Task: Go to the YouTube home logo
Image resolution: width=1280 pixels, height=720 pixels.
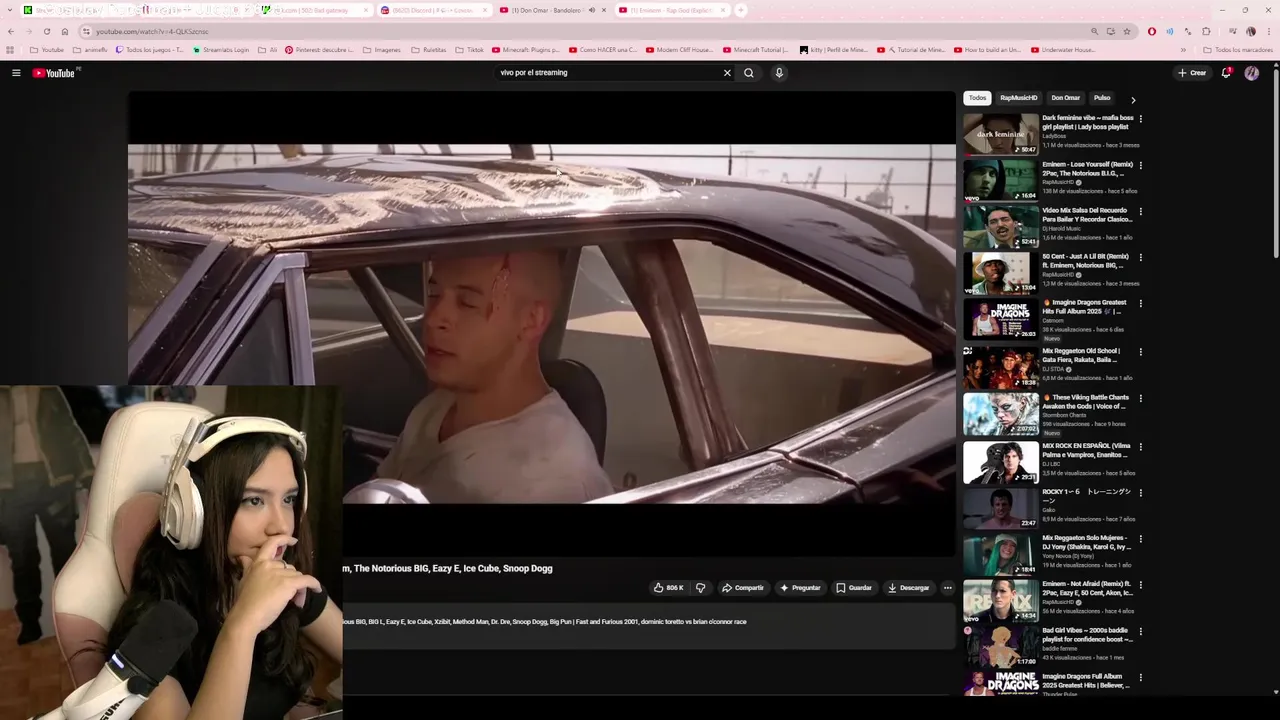Action: click(54, 73)
